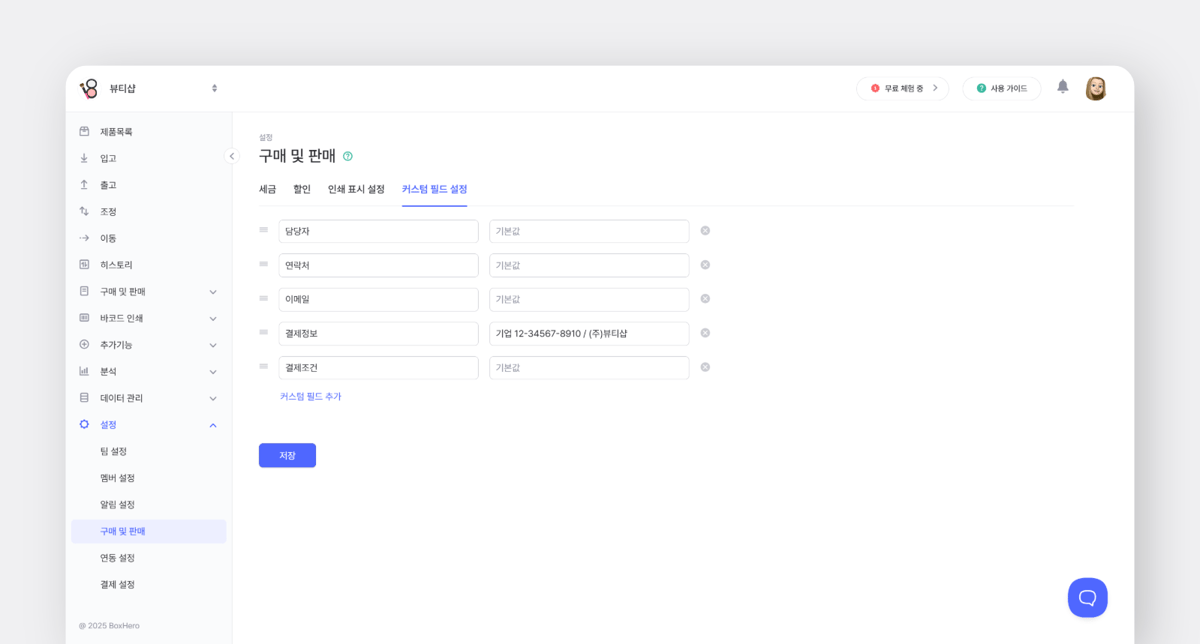Click the 저장 save button
This screenshot has width=1200, height=644.
pos(287,455)
